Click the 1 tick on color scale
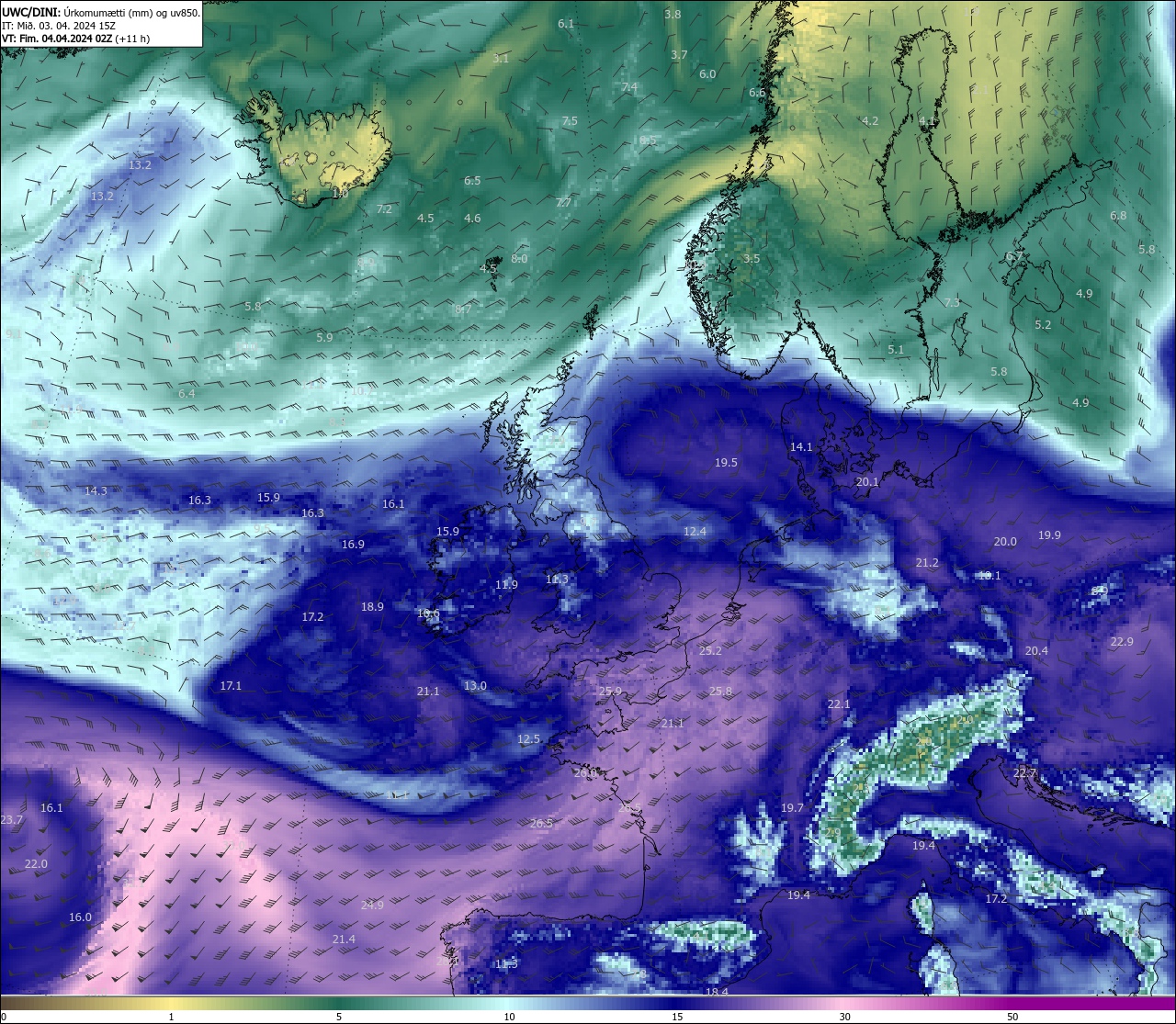Screen dimensions: 1176x1024 171,1017
